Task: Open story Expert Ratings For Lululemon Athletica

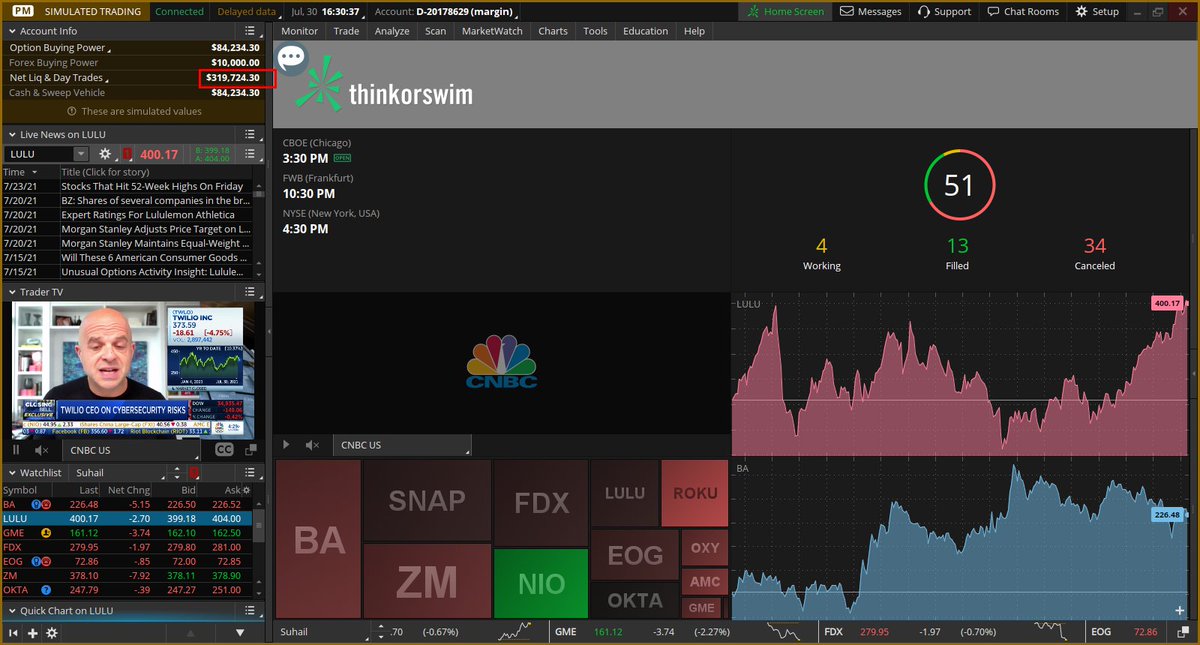Action: pos(148,215)
